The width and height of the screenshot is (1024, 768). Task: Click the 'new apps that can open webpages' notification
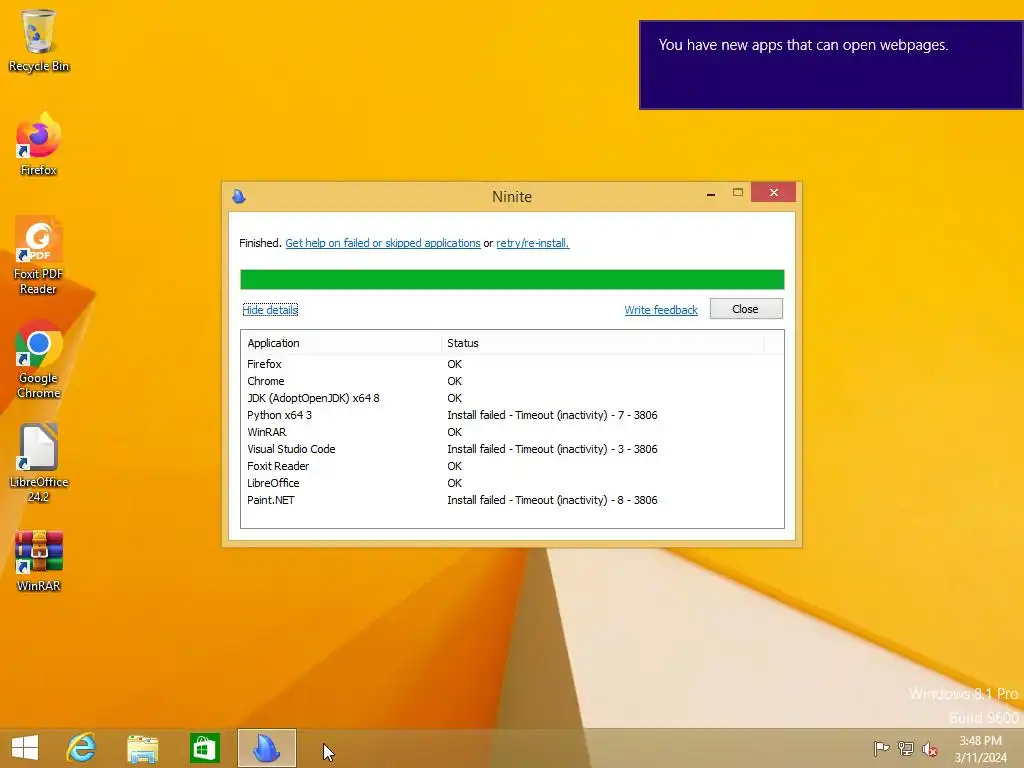tap(831, 65)
